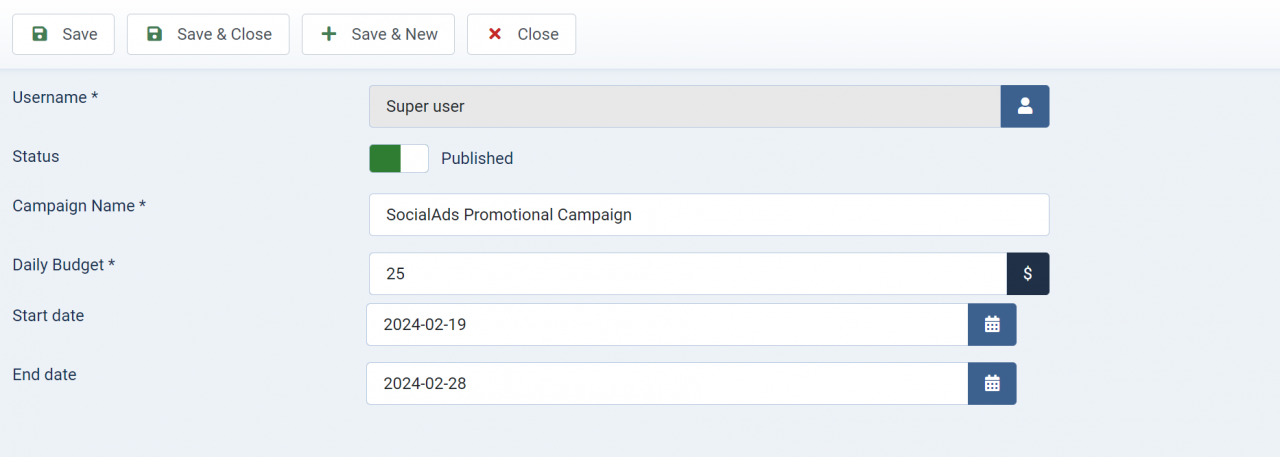Screen dimensions: 1280x457
Task: Focus the Campaign Name text field
Action: (708, 214)
